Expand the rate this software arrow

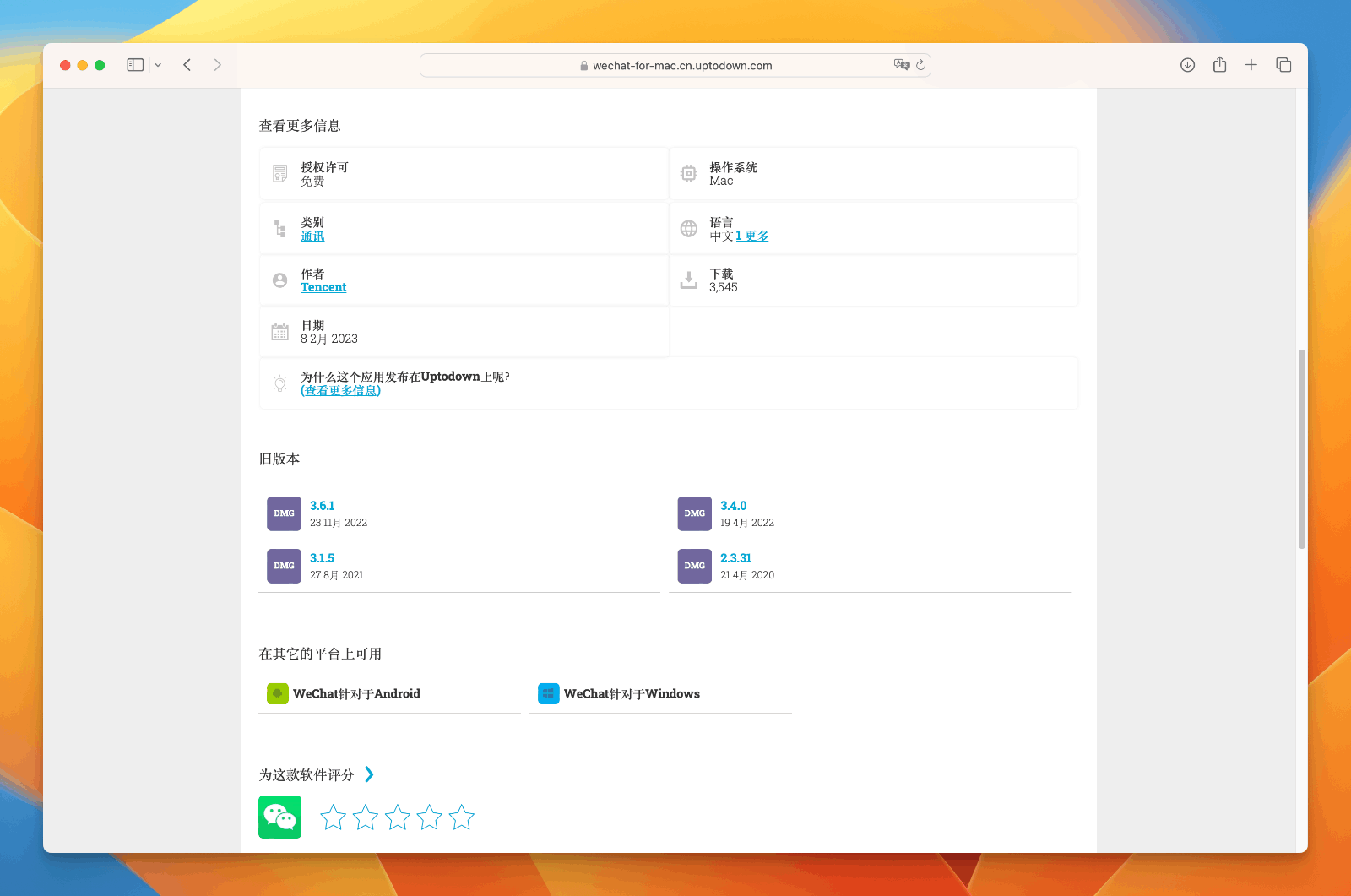coord(369,774)
